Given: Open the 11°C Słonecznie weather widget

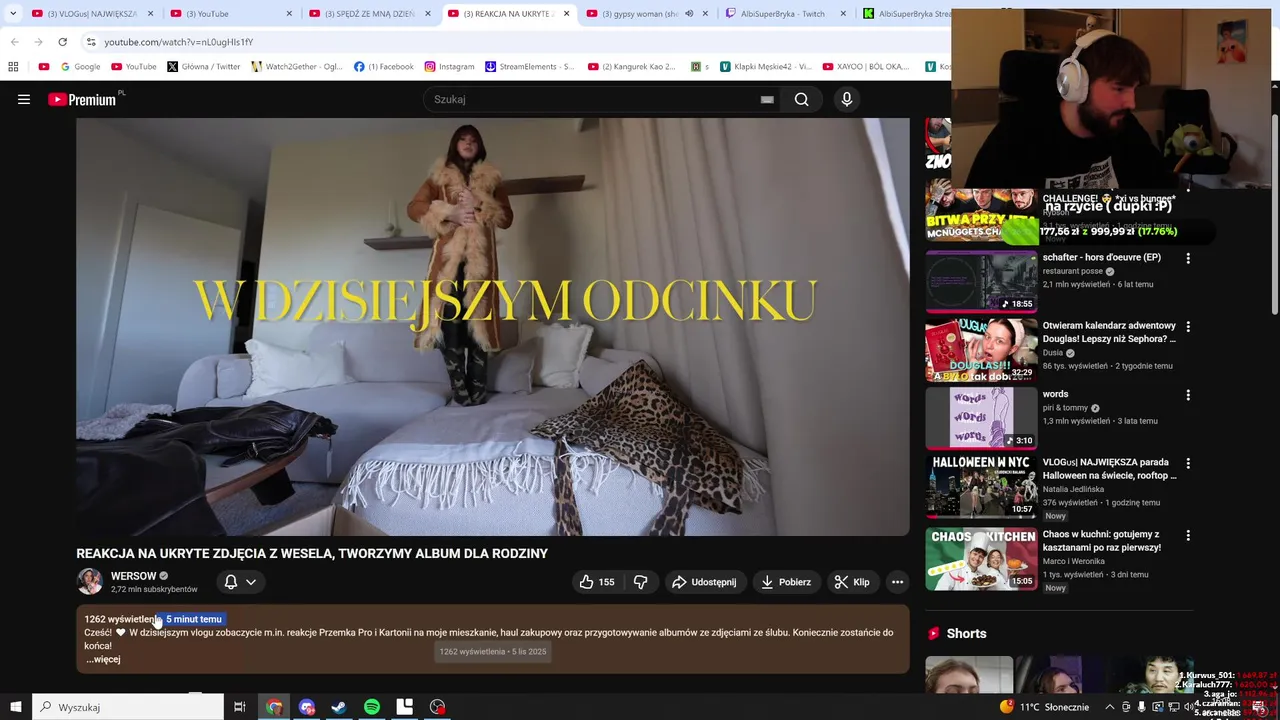Looking at the screenshot, I should coord(1044,707).
